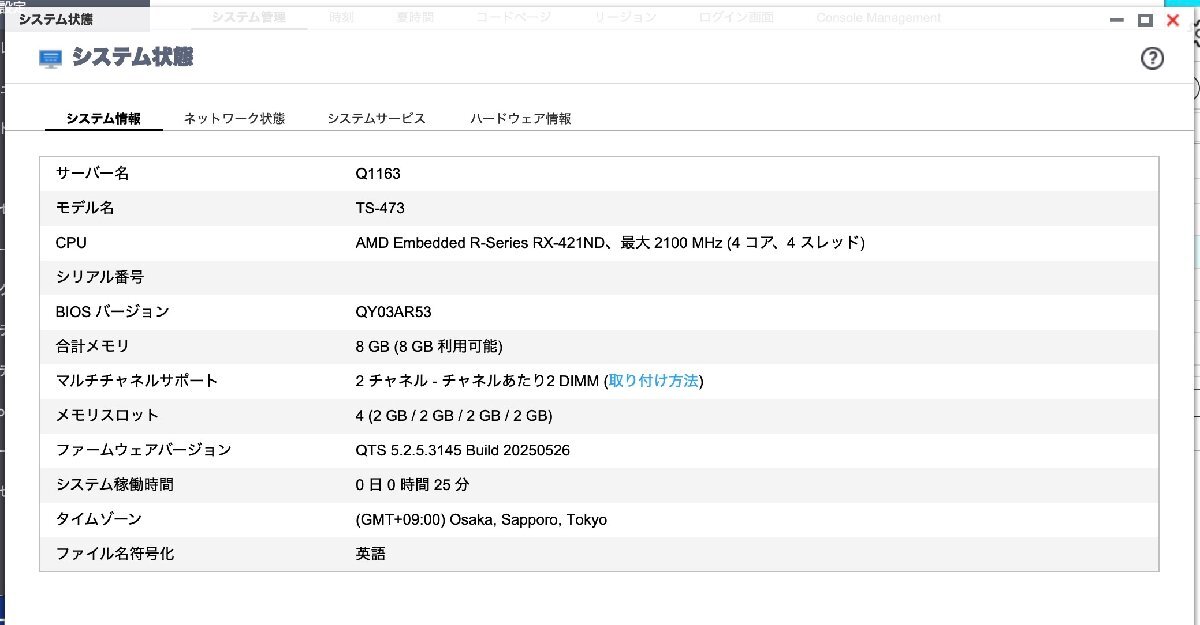The height and width of the screenshot is (625, 1200).
Task: Open Console Management tab in background window
Action: 878,17
